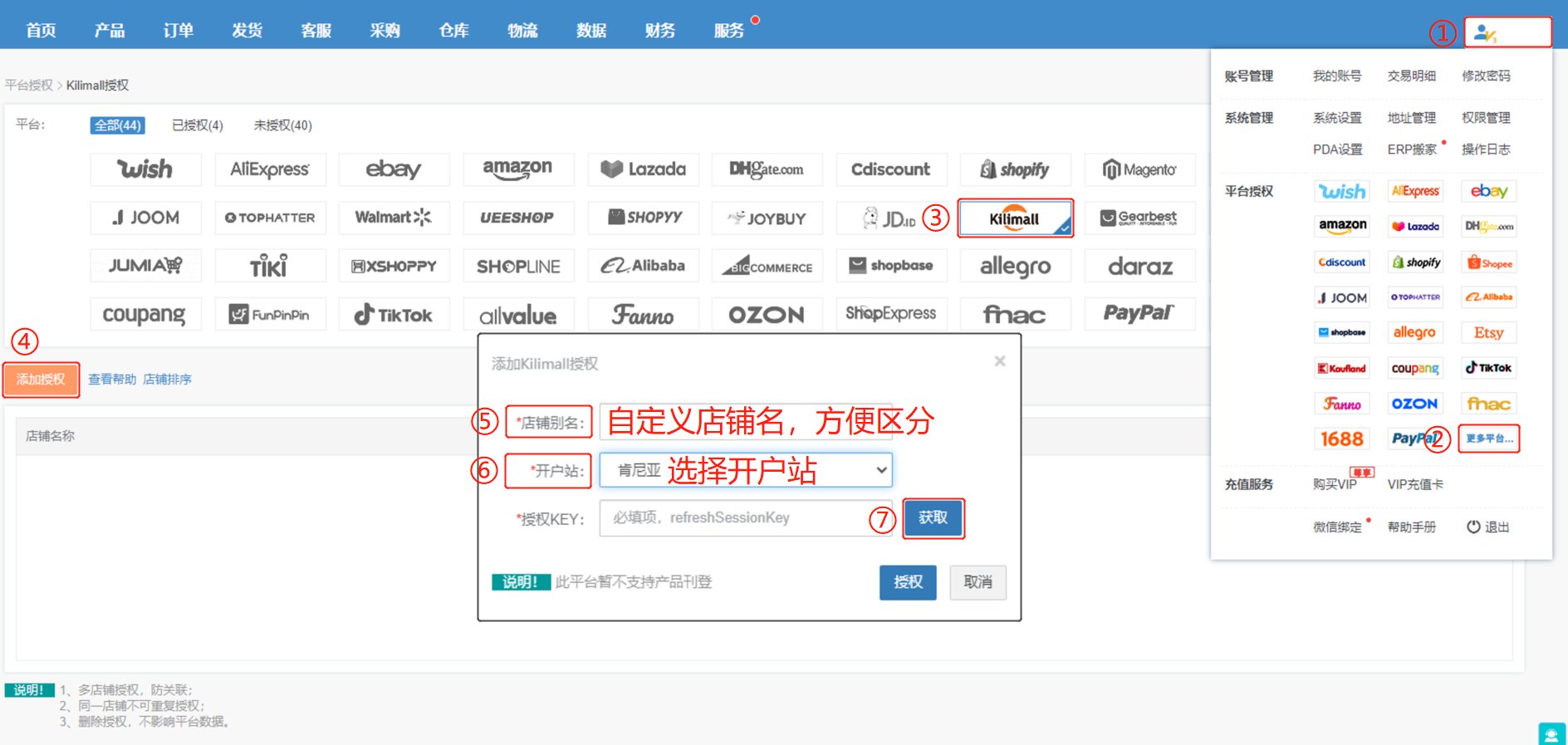Screen dimensions: 1568x745
Task: Choose the Walmart platform tile
Action: (394, 218)
